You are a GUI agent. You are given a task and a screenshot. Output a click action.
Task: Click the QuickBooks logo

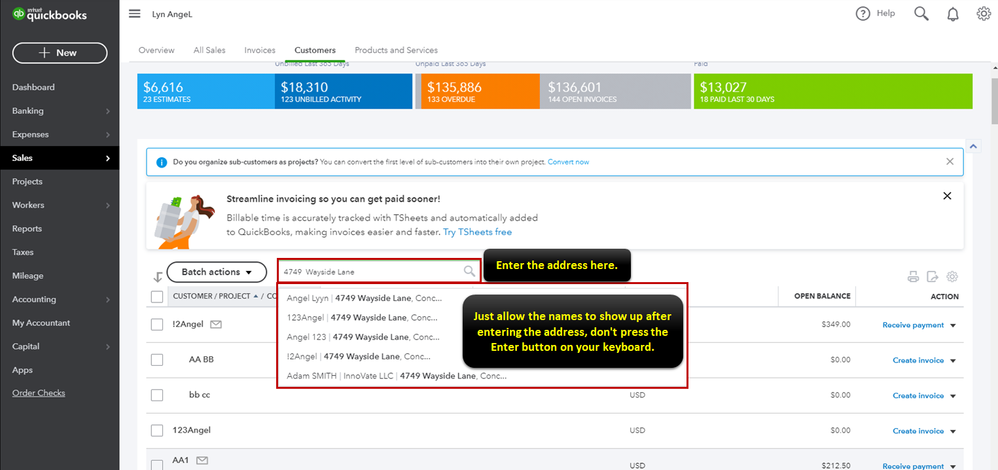click(x=50, y=15)
